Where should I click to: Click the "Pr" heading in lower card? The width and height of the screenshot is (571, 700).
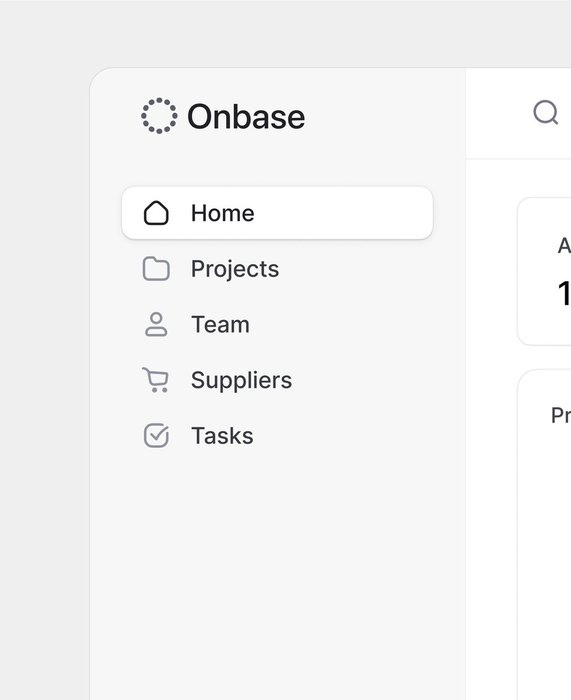click(x=561, y=416)
